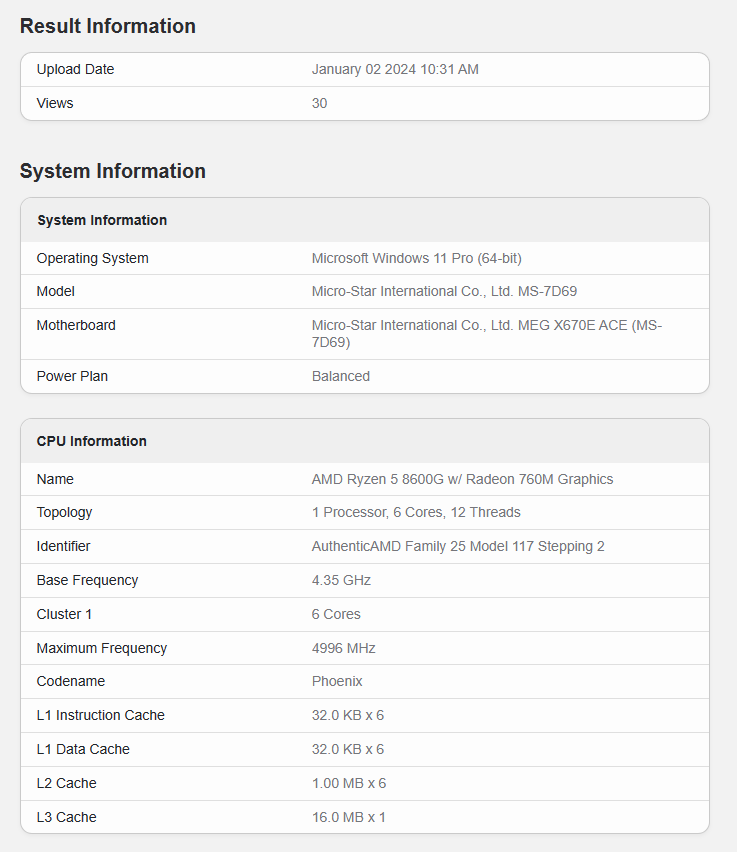Viewport: 737px width, 852px height.
Task: Click the Result Information heading
Action: (108, 27)
